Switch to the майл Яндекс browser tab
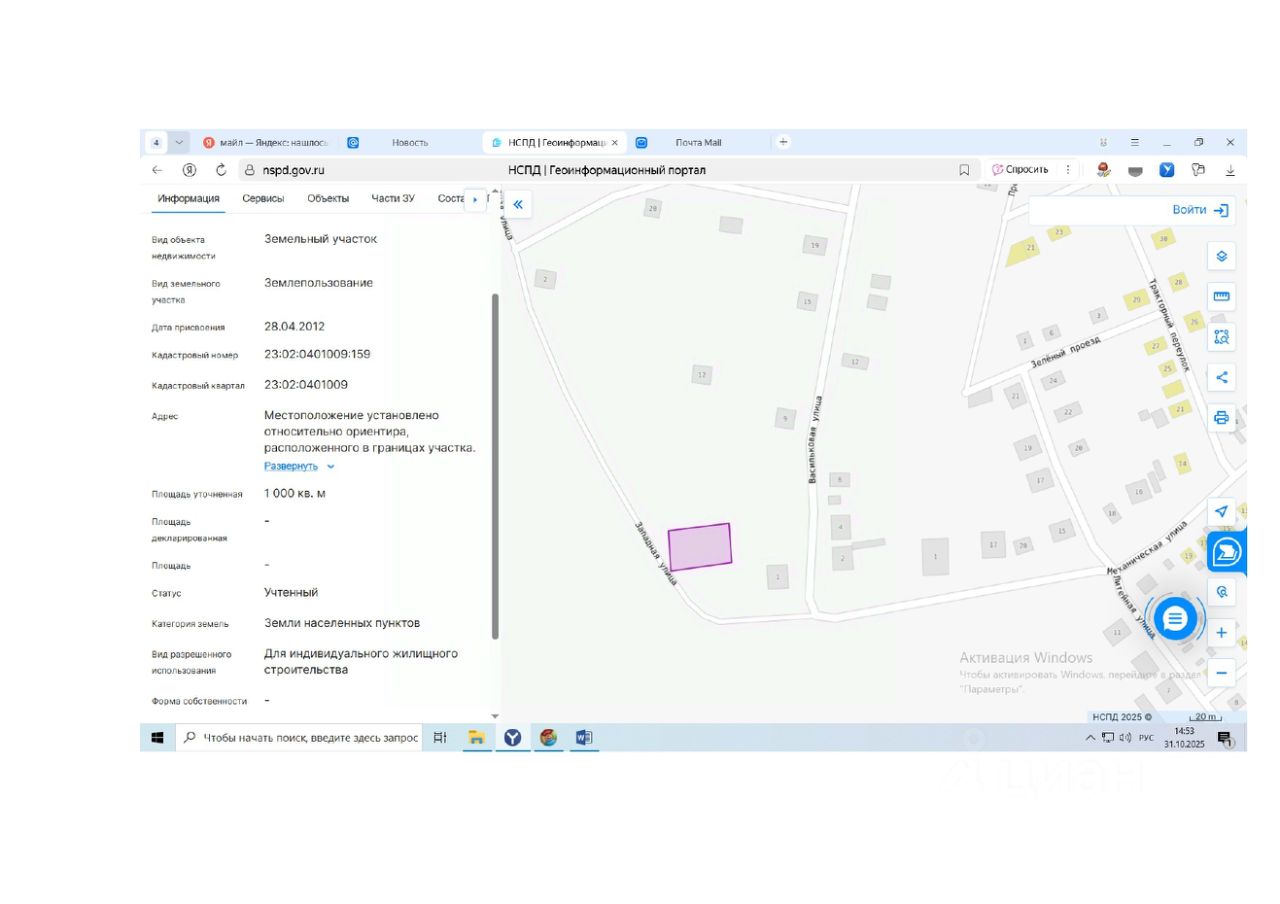1280x904 pixels. coord(265,142)
